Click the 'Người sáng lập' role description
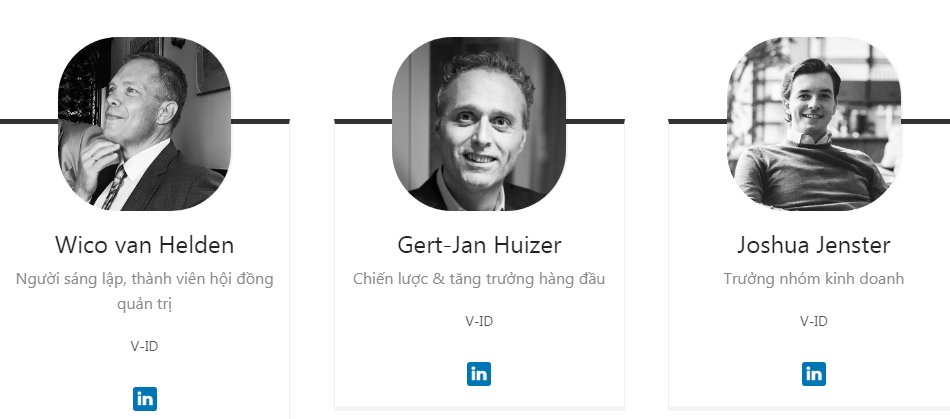Screen dimensions: 950x419 [144, 291]
